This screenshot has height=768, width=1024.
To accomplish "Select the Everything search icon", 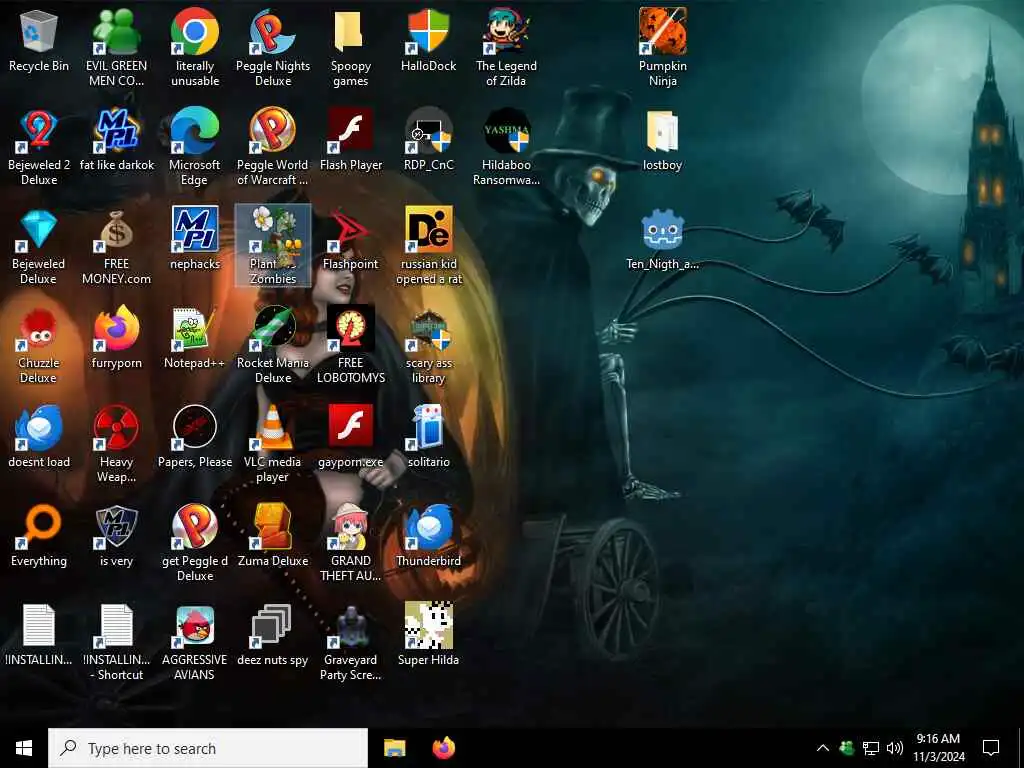I will coord(39,536).
